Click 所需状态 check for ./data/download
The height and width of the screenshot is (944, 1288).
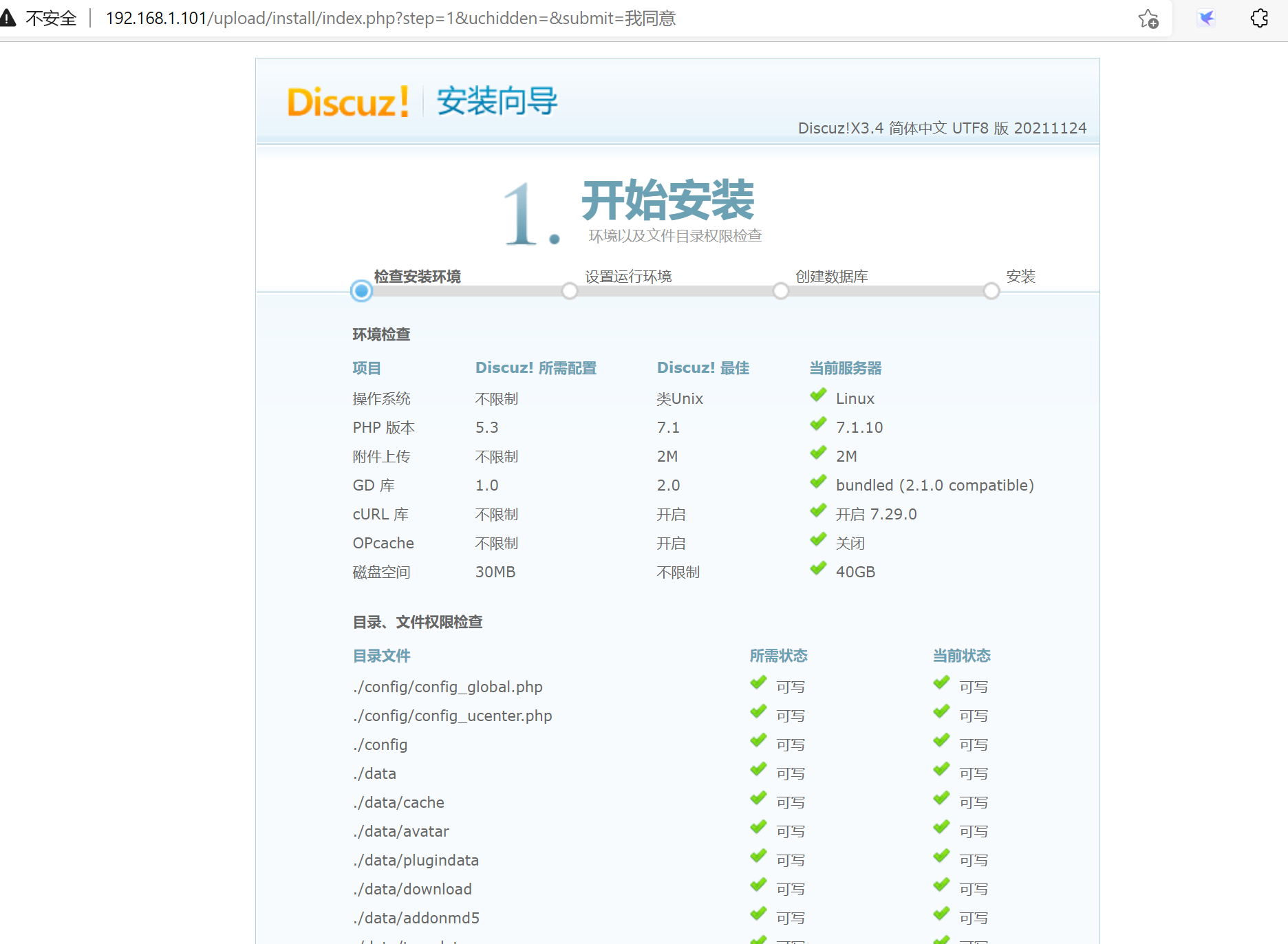click(x=758, y=886)
